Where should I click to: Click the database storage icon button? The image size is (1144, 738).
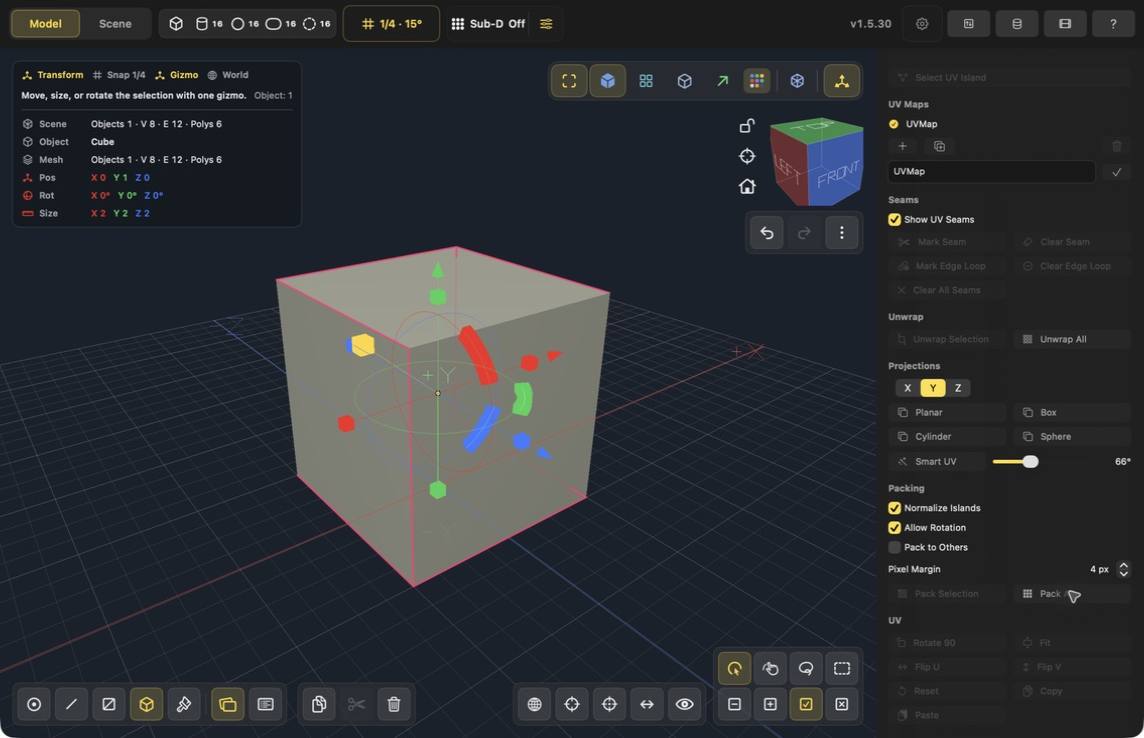pos(1016,23)
